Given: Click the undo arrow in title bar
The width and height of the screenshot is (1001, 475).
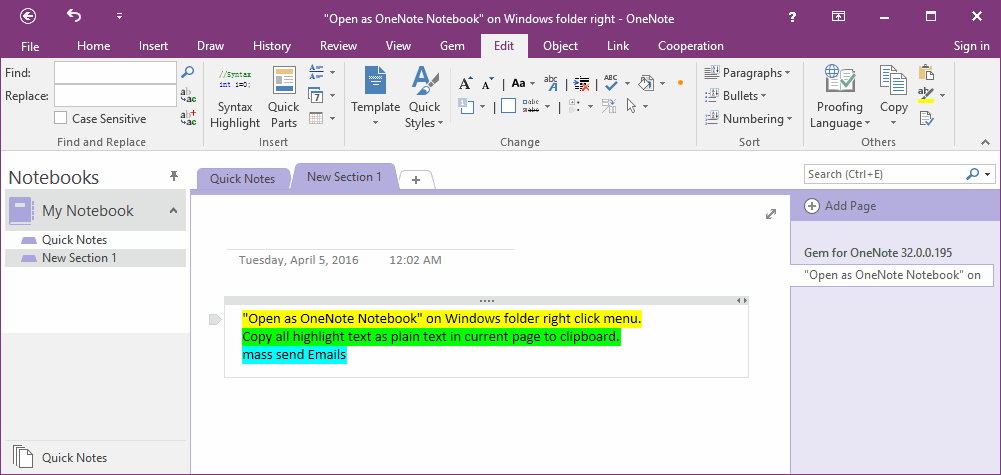Looking at the screenshot, I should 74,16.
